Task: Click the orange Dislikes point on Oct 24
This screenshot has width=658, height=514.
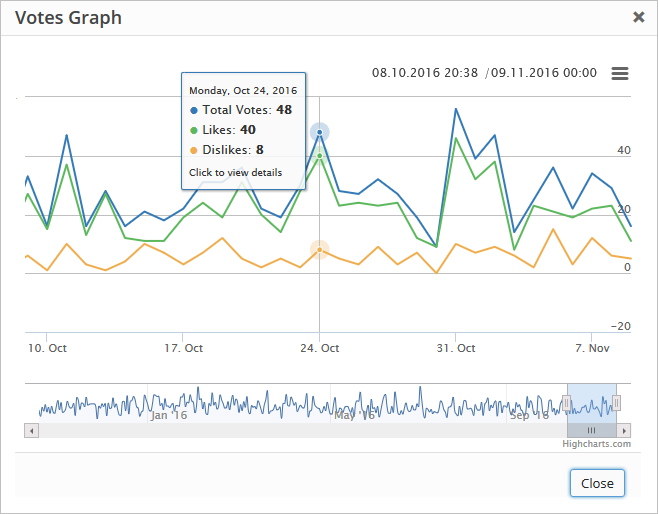Action: tap(320, 250)
